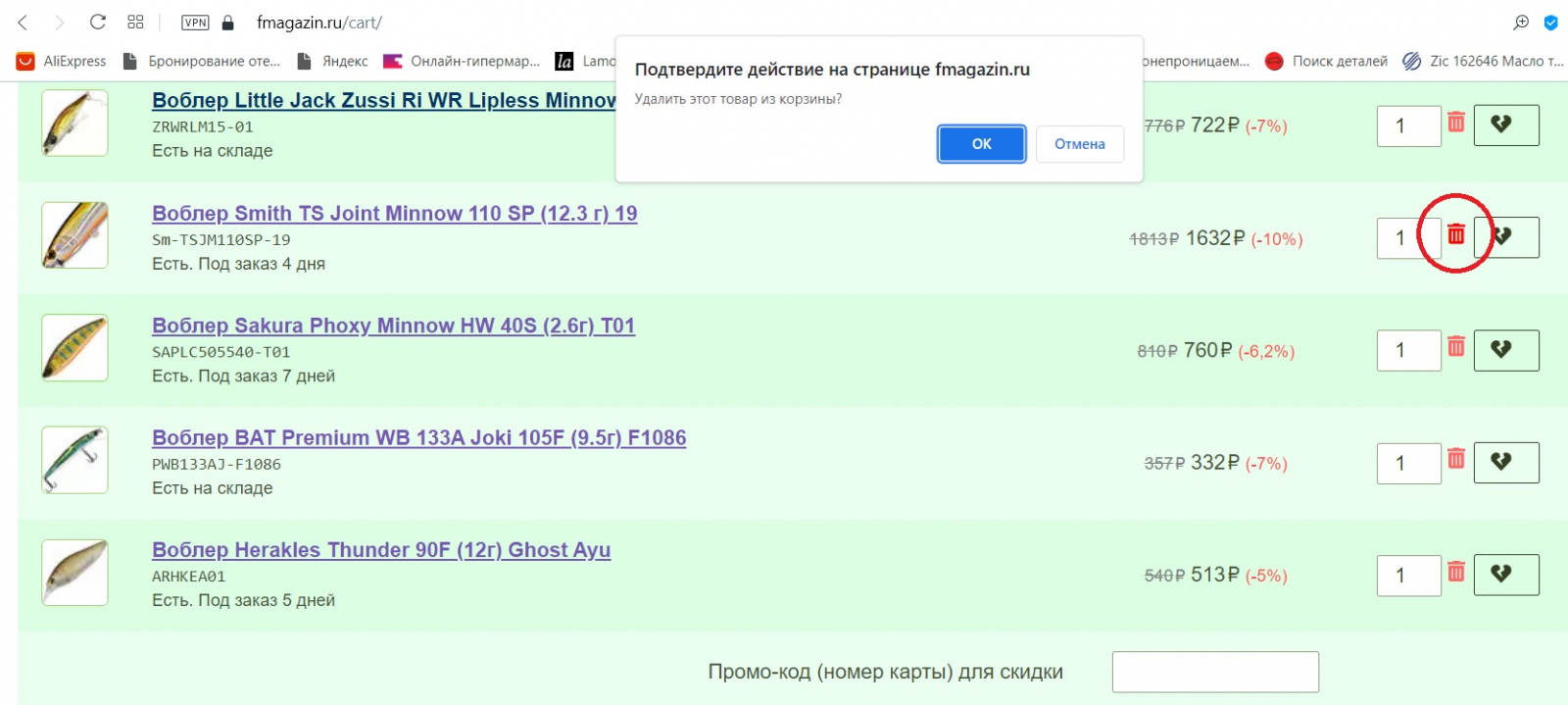
Task: Confirm deletion with the OK button
Action: (981, 144)
